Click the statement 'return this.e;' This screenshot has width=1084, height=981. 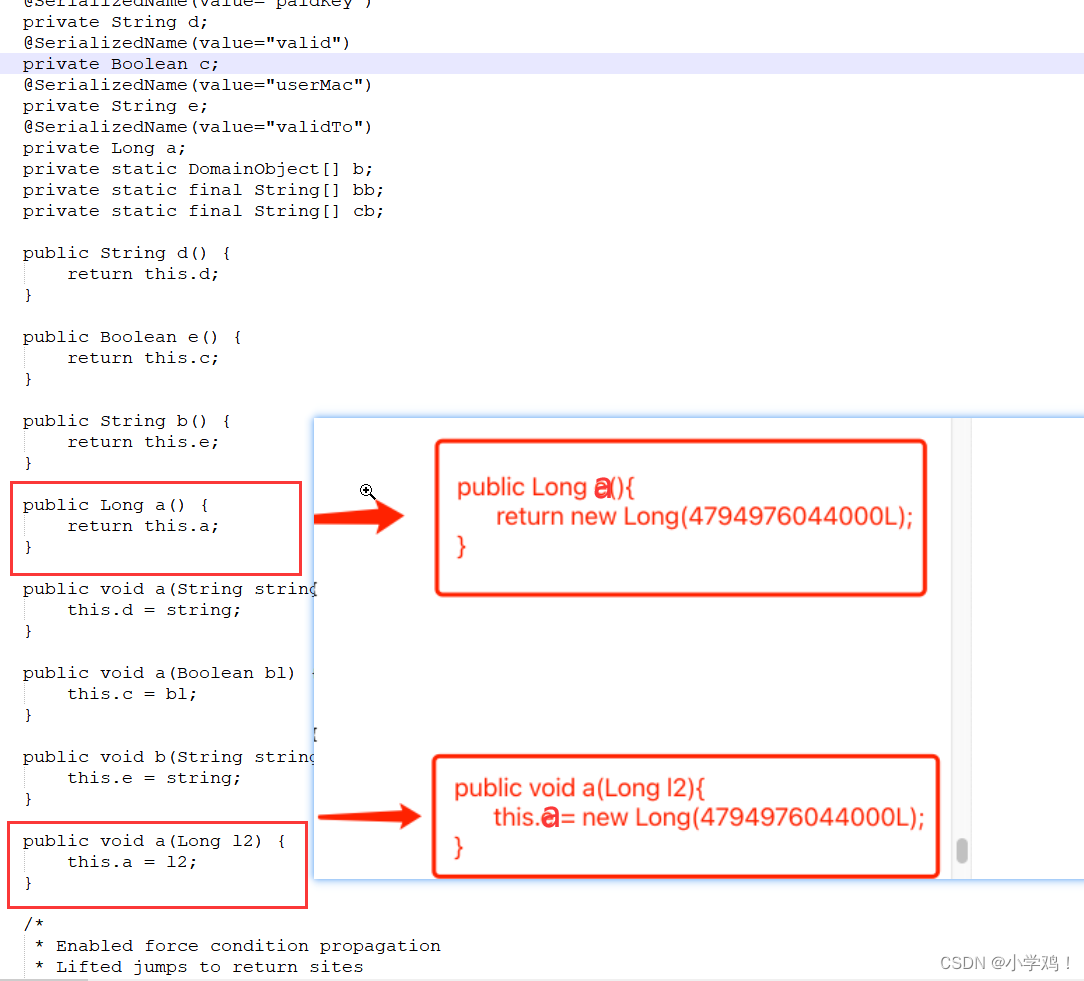tap(142, 442)
